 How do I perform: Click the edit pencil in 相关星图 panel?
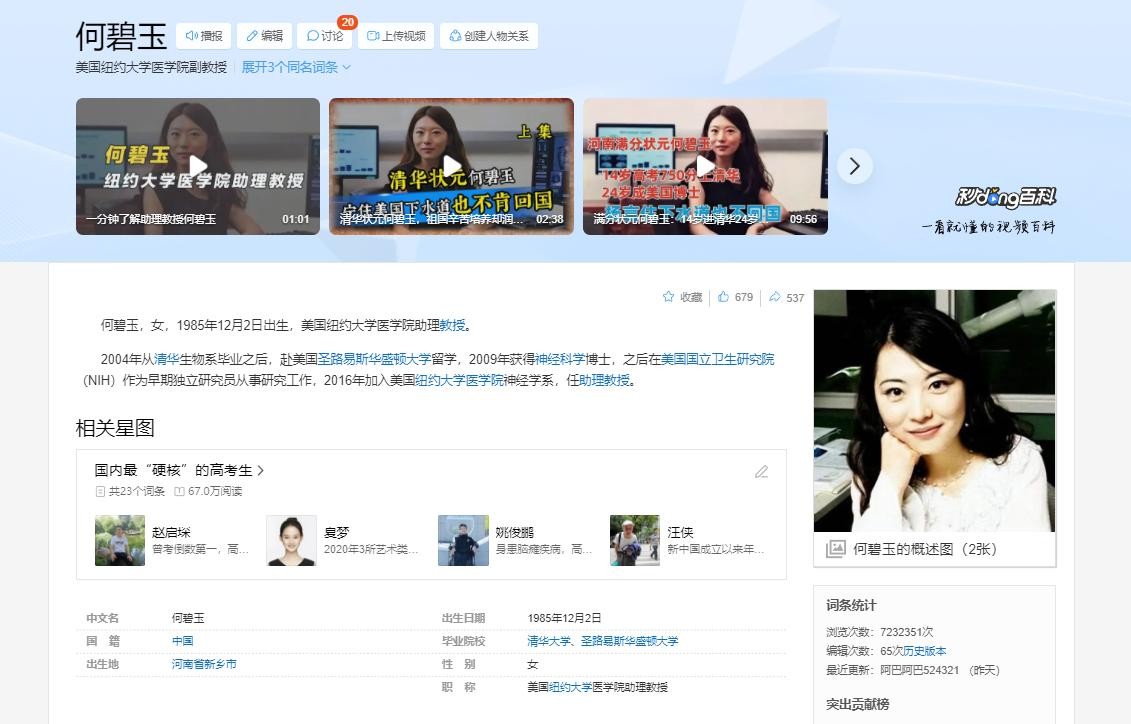pyautogui.click(x=761, y=471)
